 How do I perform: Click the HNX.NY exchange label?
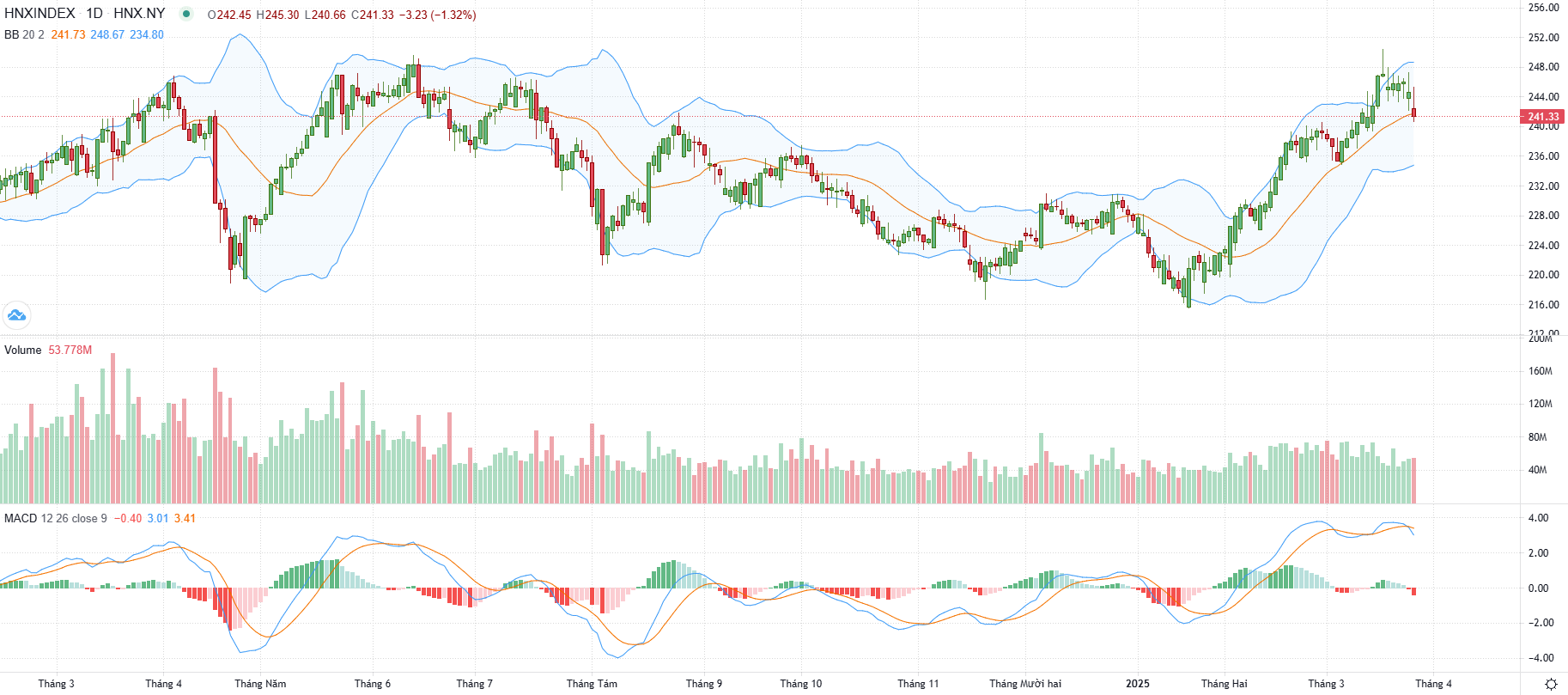click(139, 14)
